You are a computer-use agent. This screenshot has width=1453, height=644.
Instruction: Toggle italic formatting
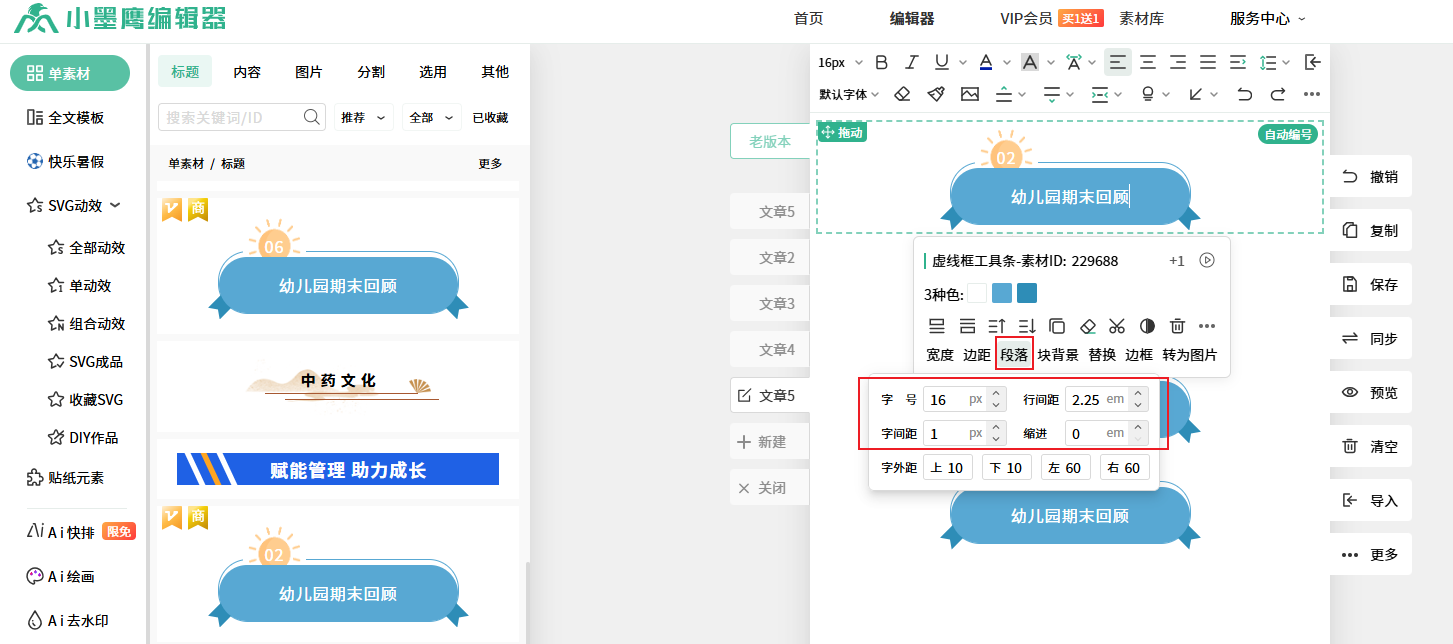pyautogui.click(x=911, y=62)
